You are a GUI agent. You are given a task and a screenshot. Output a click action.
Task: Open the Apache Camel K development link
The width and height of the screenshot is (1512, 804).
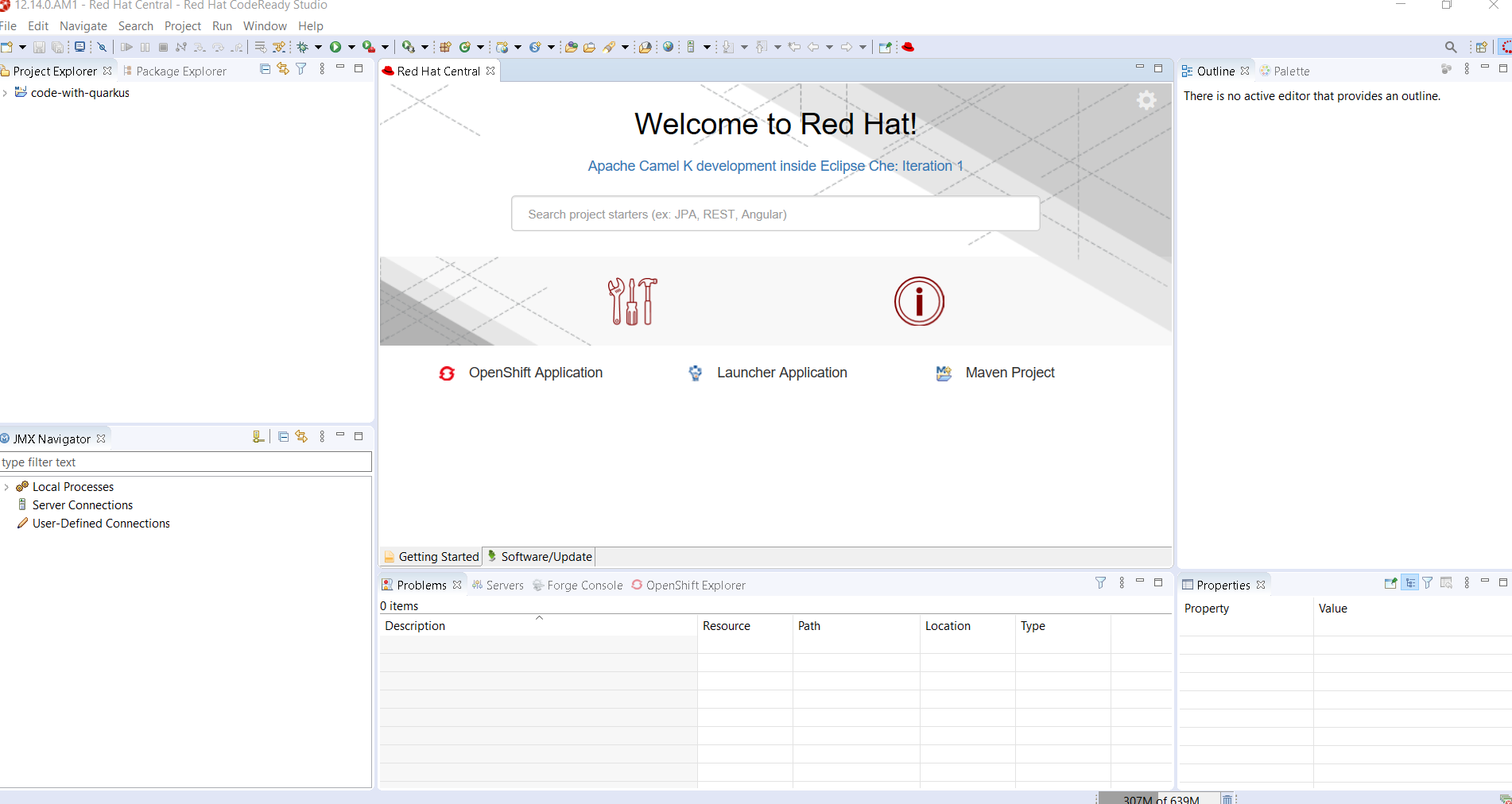[x=775, y=166]
